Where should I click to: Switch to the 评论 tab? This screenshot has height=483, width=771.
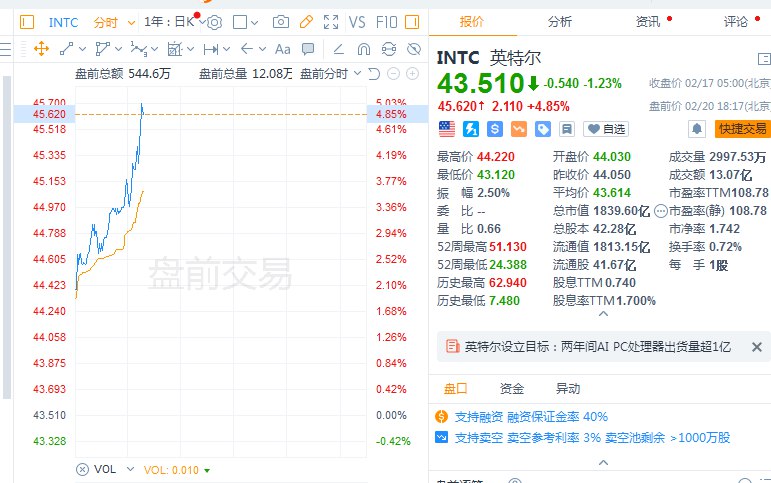[x=736, y=22]
